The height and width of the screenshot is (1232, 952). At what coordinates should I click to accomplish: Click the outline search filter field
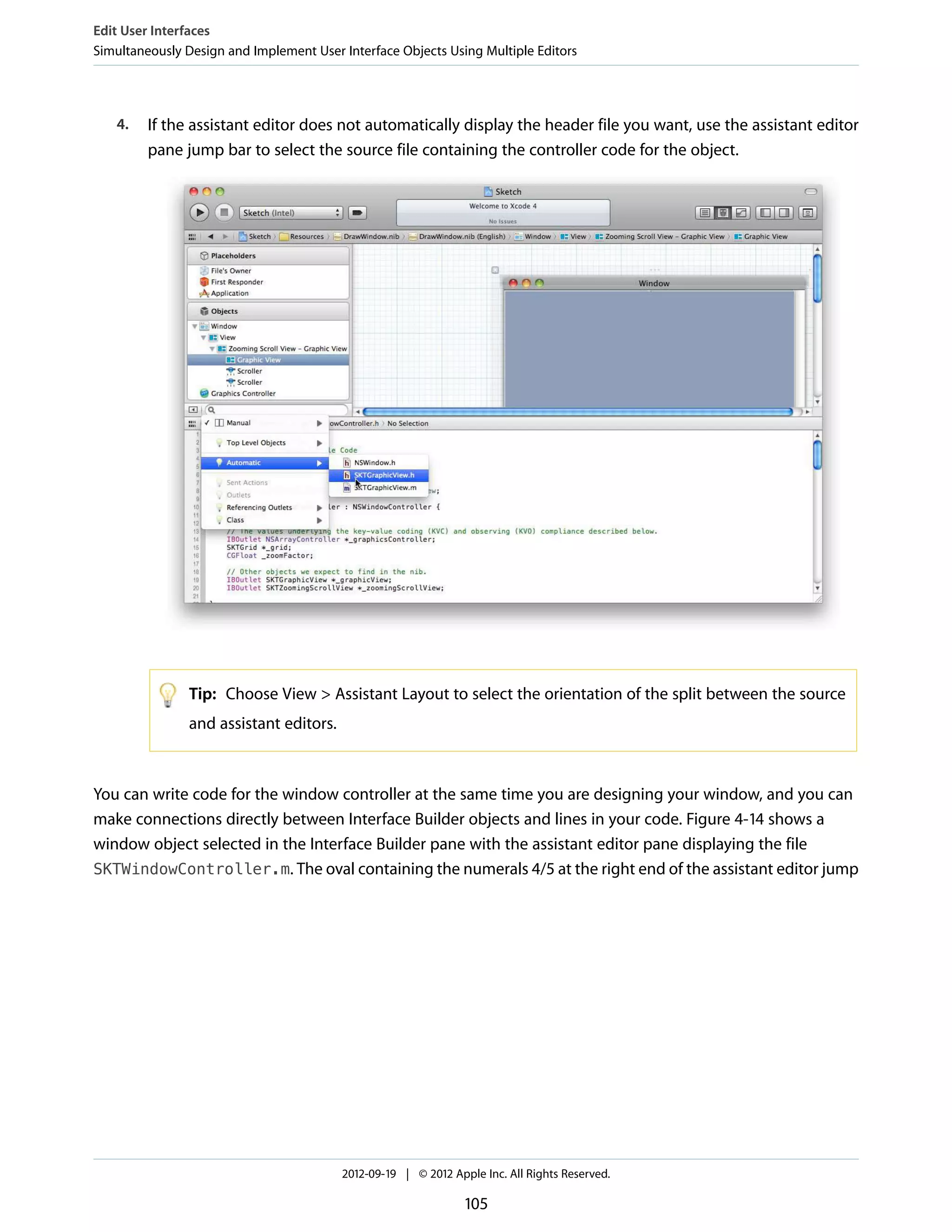(x=277, y=410)
